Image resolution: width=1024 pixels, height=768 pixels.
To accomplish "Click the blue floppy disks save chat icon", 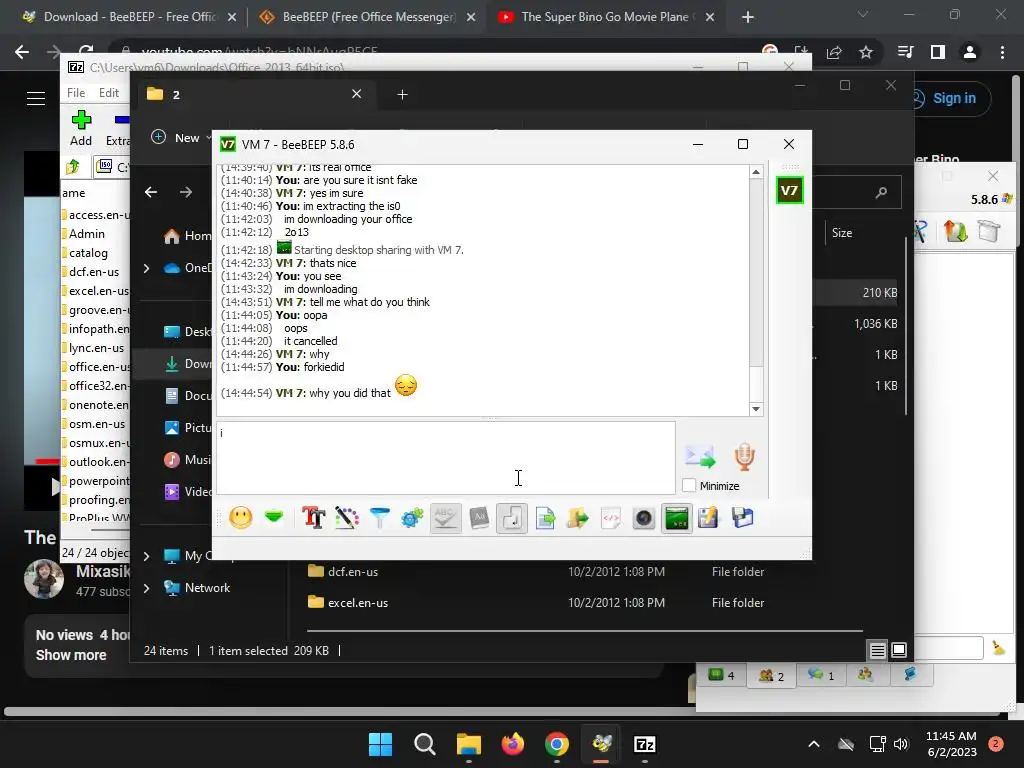I will (743, 519).
